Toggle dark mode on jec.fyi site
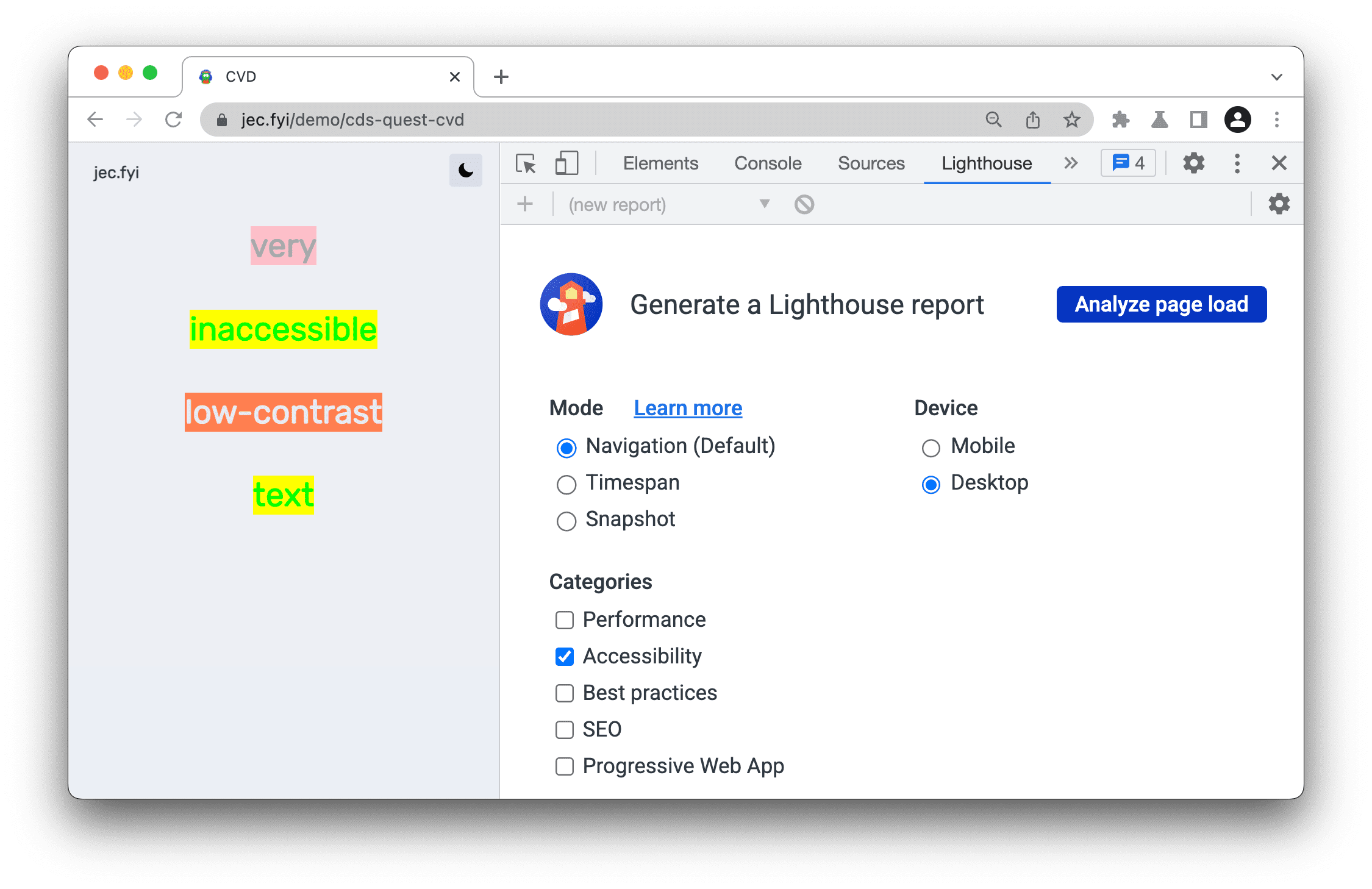The width and height of the screenshot is (1372, 889). point(464,170)
